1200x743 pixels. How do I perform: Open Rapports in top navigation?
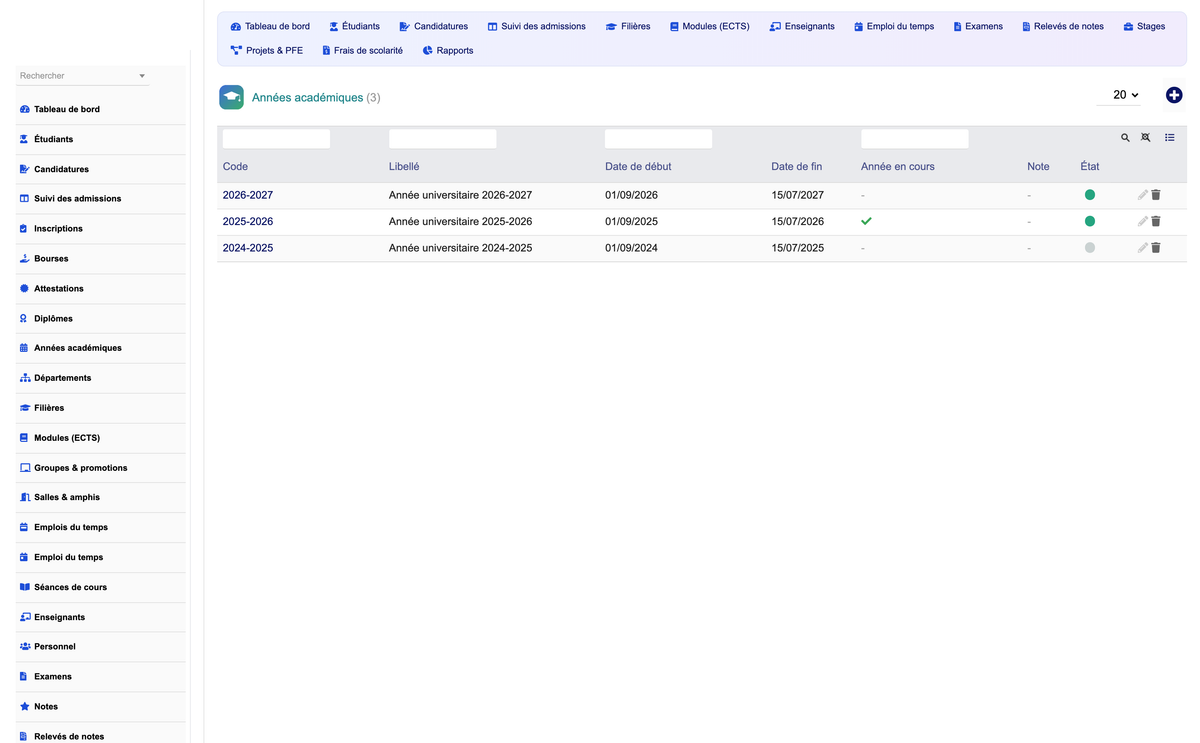pos(448,50)
